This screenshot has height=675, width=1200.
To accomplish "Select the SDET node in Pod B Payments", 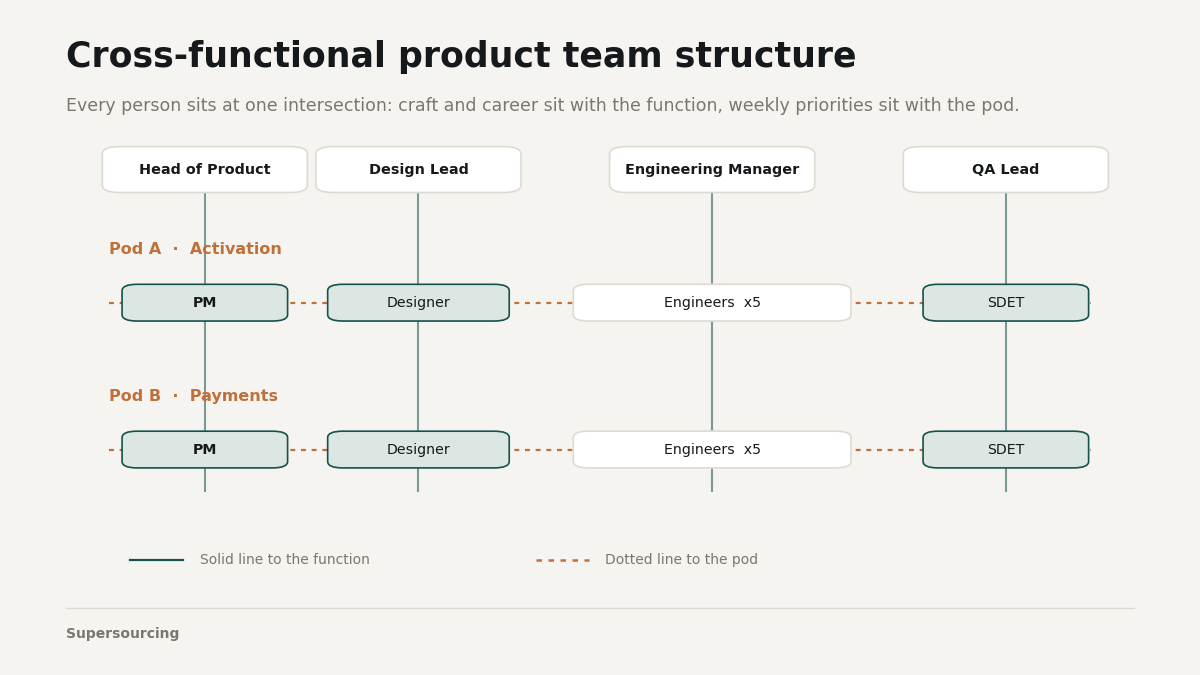I will tap(1006, 450).
